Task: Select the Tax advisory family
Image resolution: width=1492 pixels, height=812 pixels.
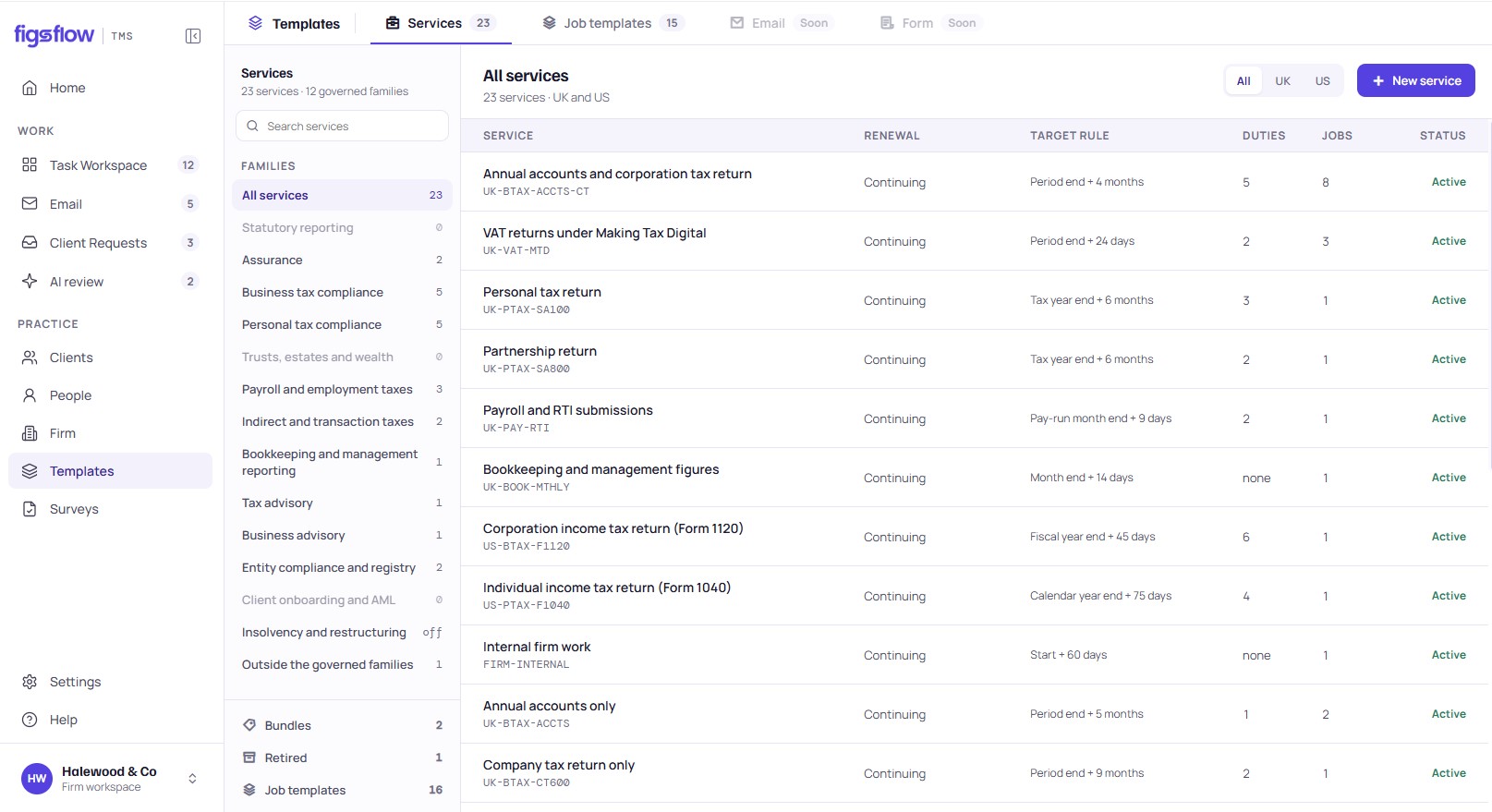Action: point(342,503)
